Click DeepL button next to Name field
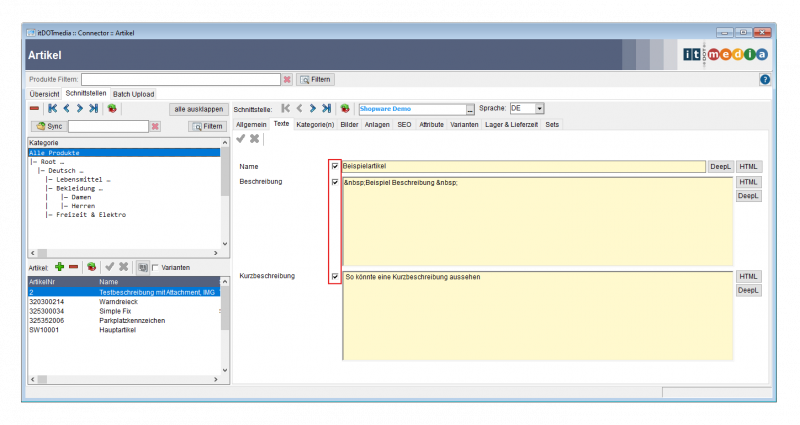 click(x=720, y=167)
